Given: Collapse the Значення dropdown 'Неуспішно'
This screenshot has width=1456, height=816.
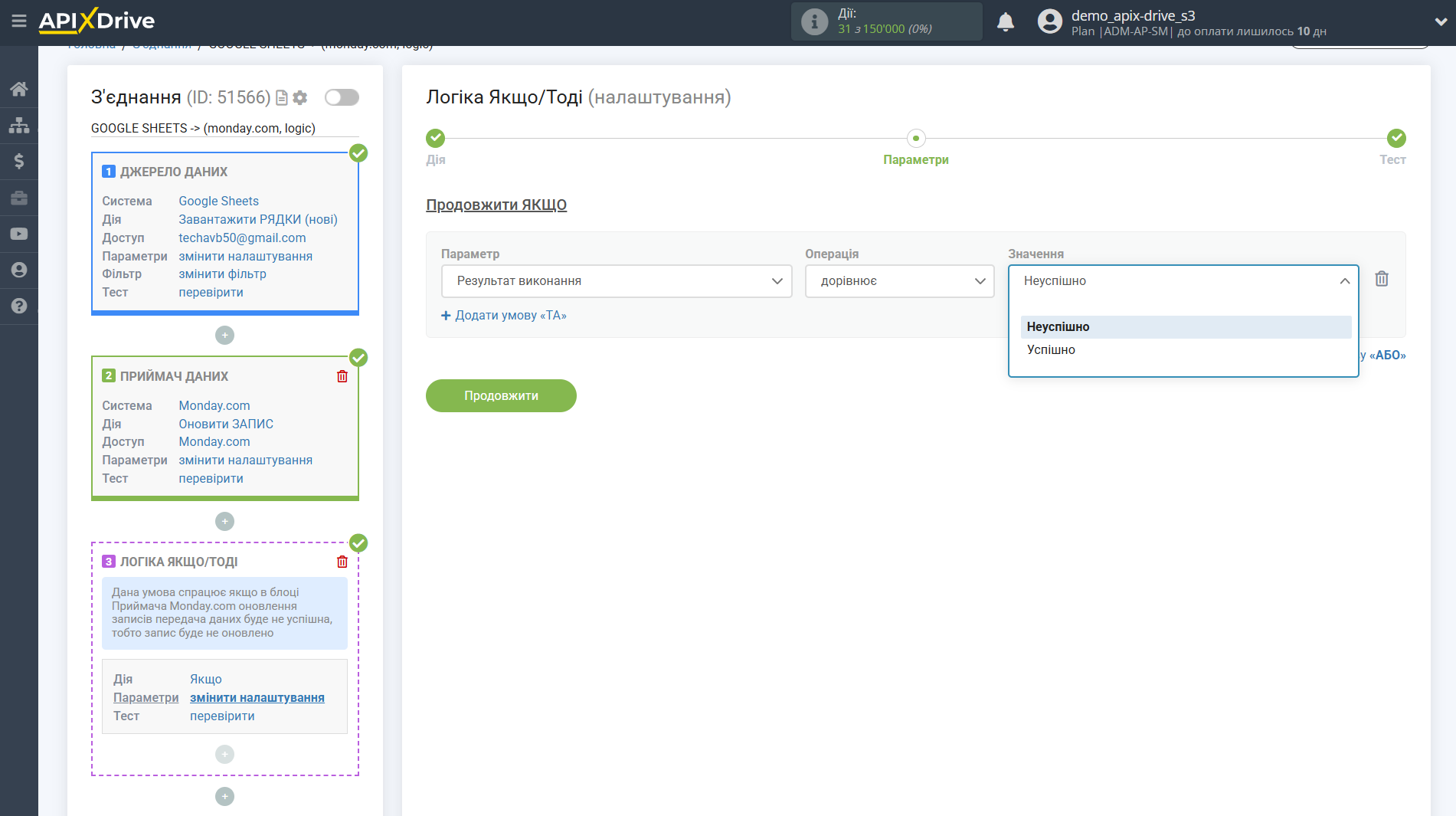Looking at the screenshot, I should (1183, 281).
